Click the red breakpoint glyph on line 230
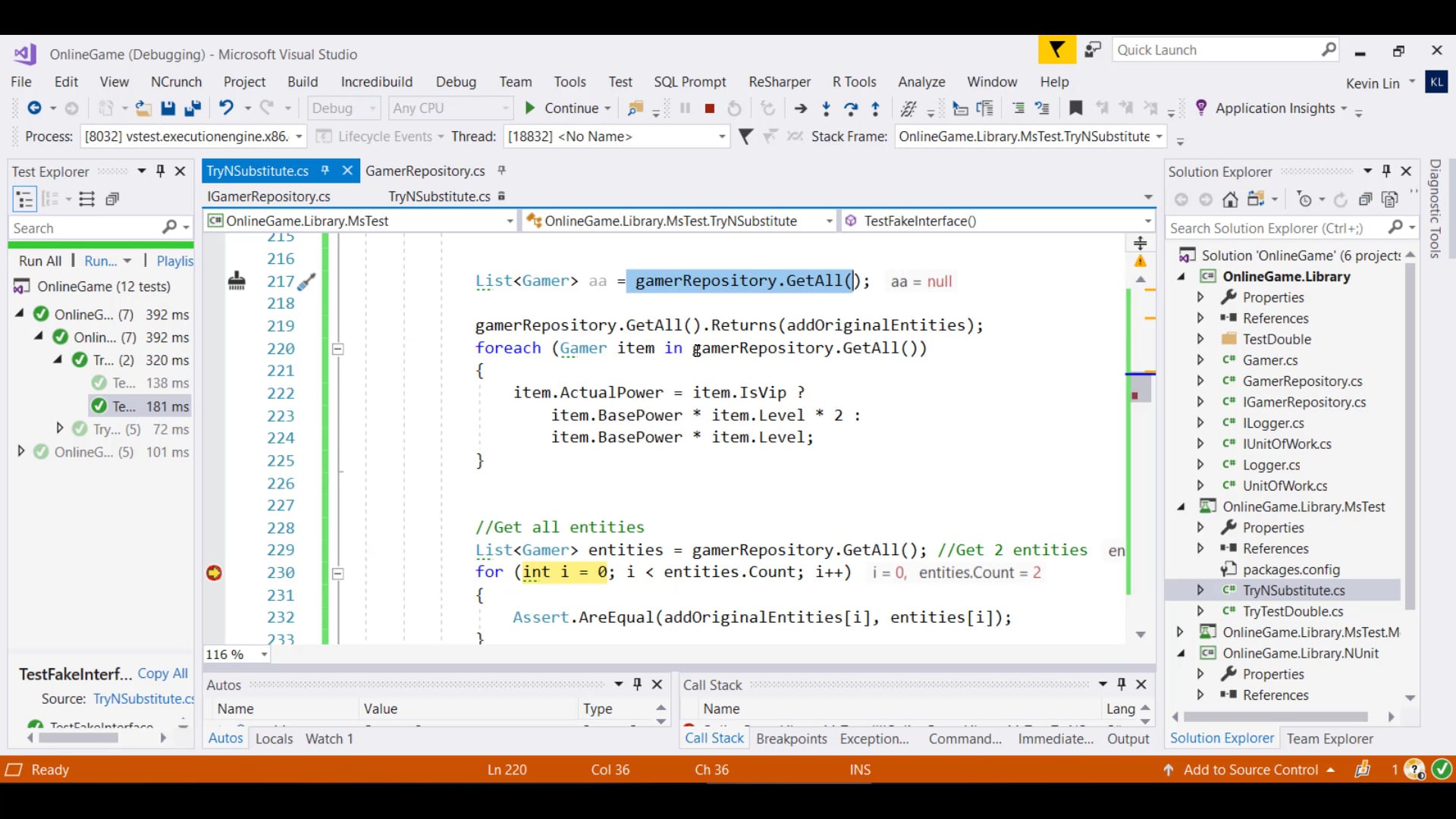The width and height of the screenshot is (1456, 819). [x=215, y=573]
